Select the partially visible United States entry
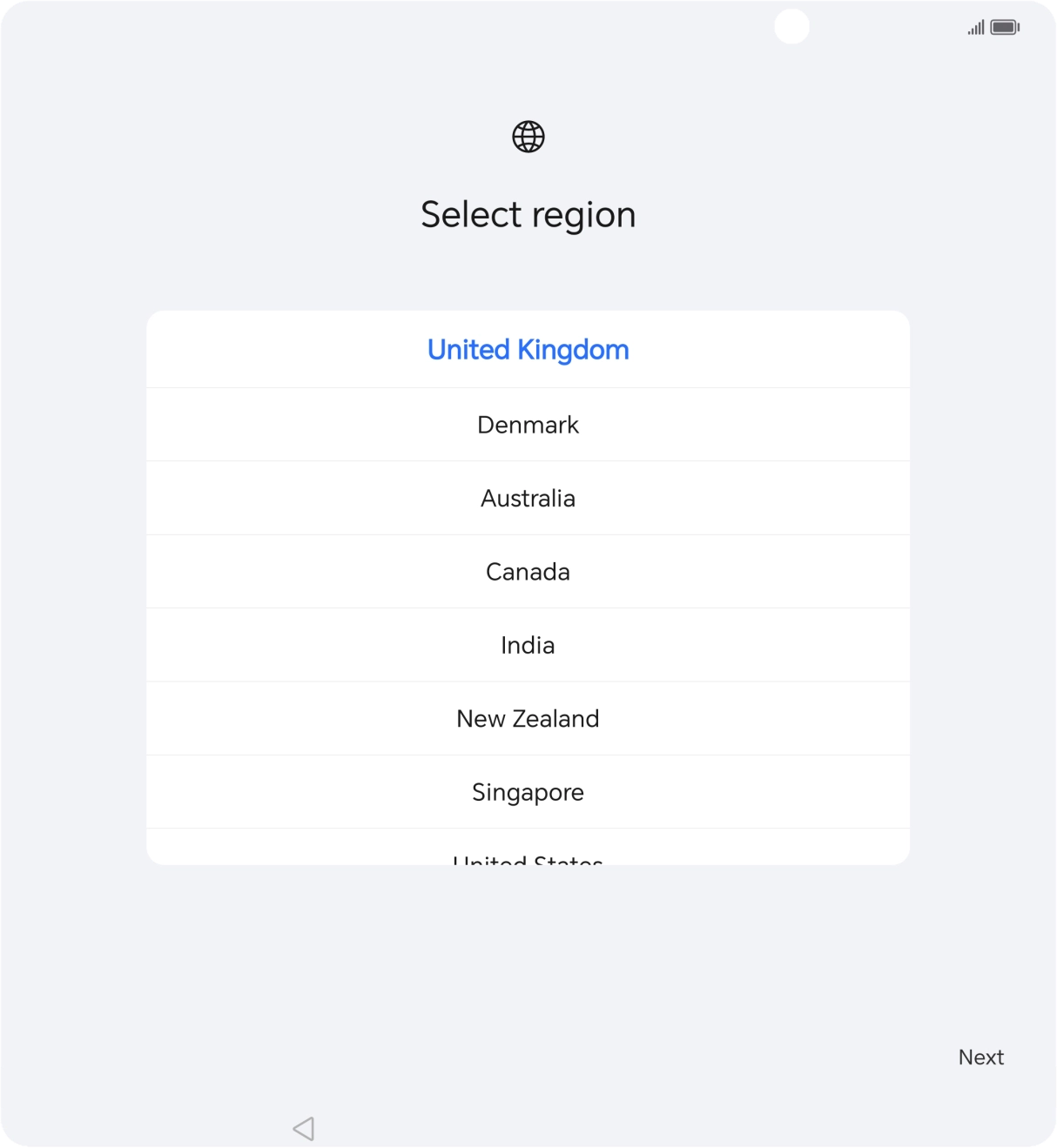This screenshot has height=1148, width=1057. pos(528,857)
